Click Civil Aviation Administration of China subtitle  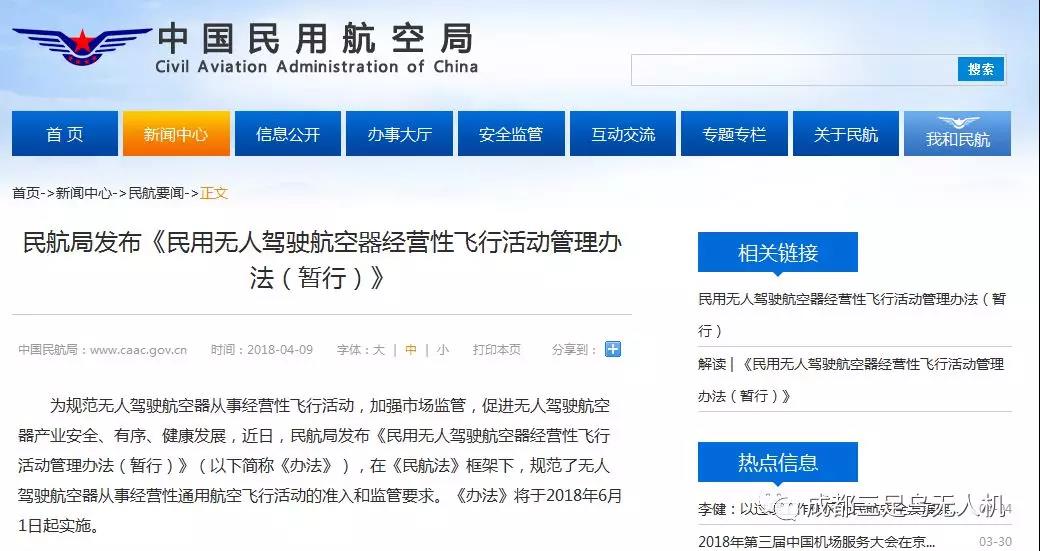click(x=316, y=67)
